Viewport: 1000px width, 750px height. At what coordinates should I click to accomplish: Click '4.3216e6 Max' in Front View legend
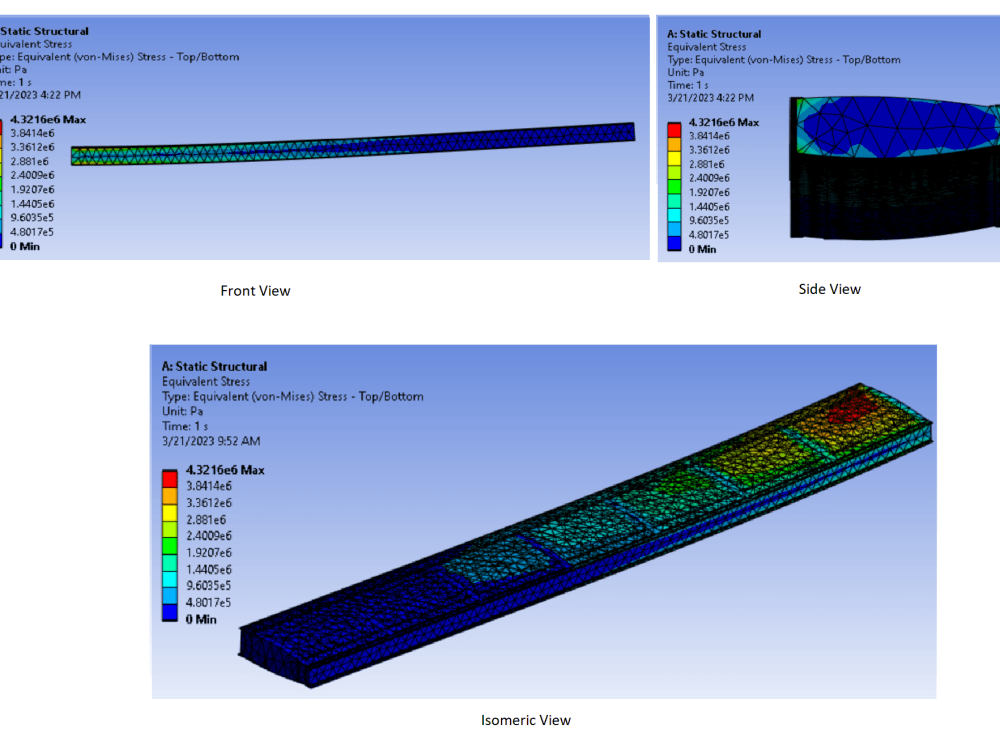(48, 119)
